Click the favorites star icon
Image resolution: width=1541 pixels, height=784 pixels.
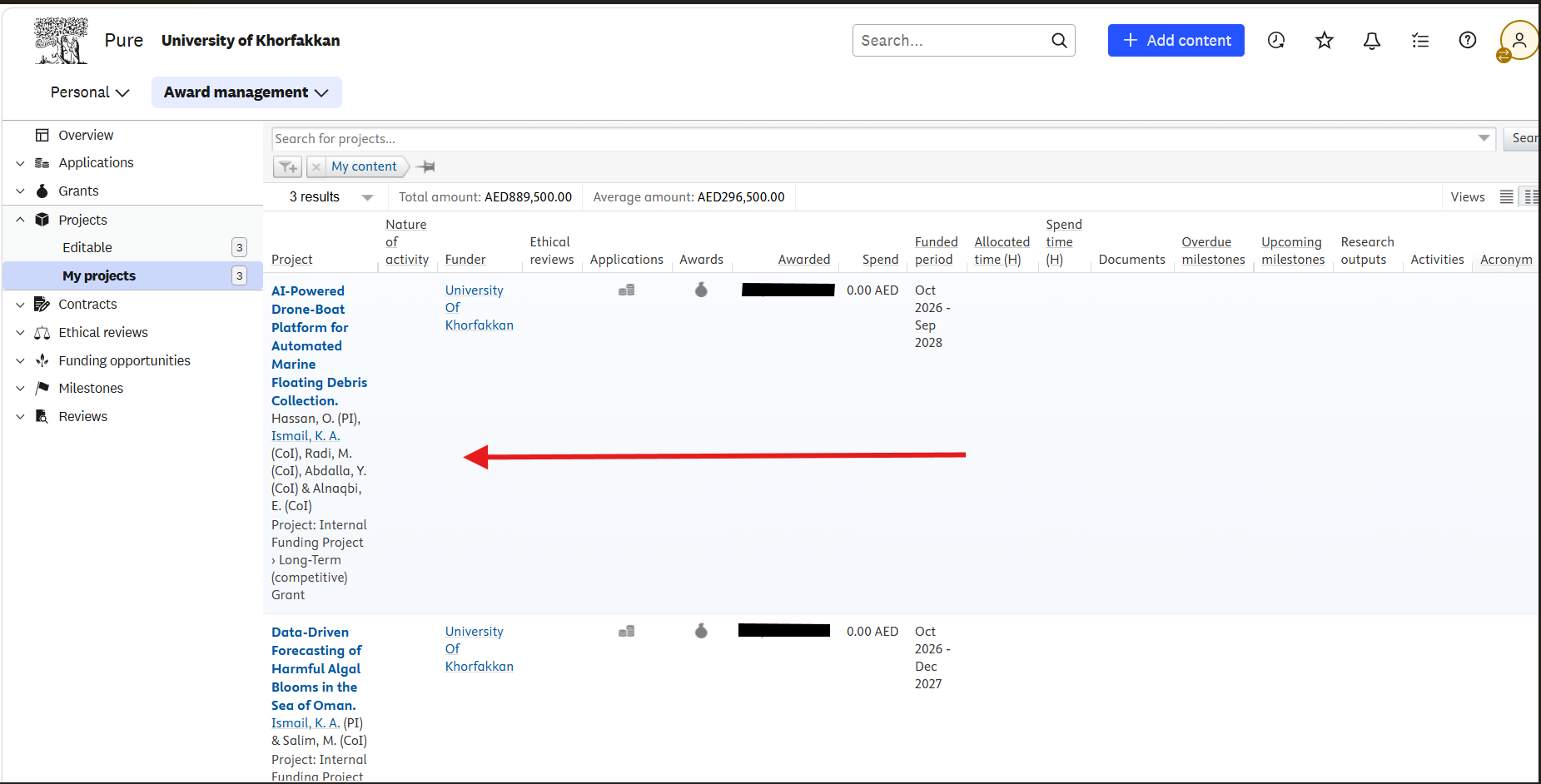[1325, 40]
